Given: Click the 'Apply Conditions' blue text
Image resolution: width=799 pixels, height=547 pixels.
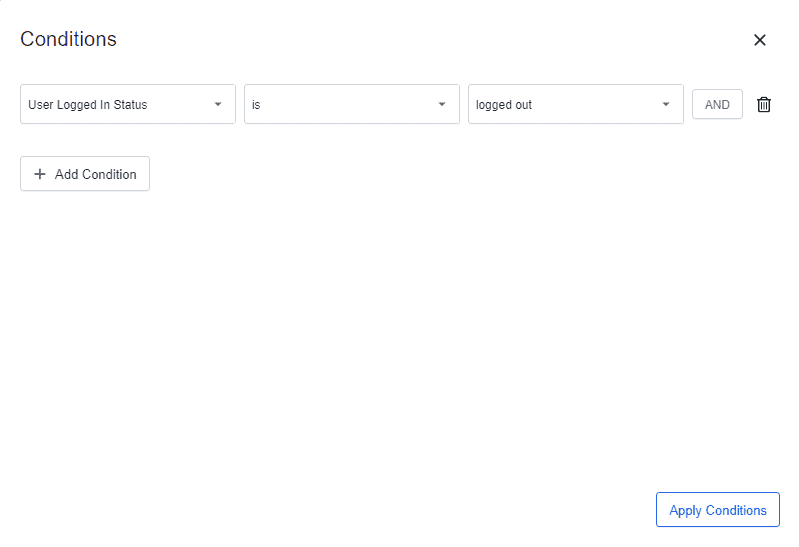Looking at the screenshot, I should coord(717,510).
